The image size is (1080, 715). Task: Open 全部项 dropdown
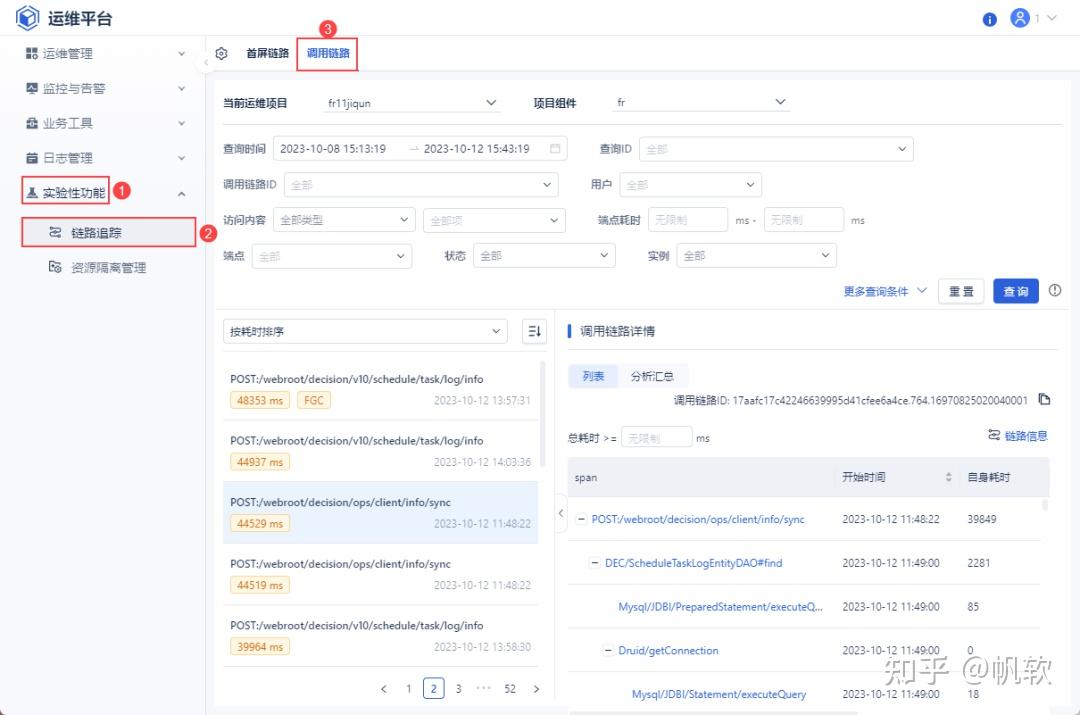tap(494, 220)
